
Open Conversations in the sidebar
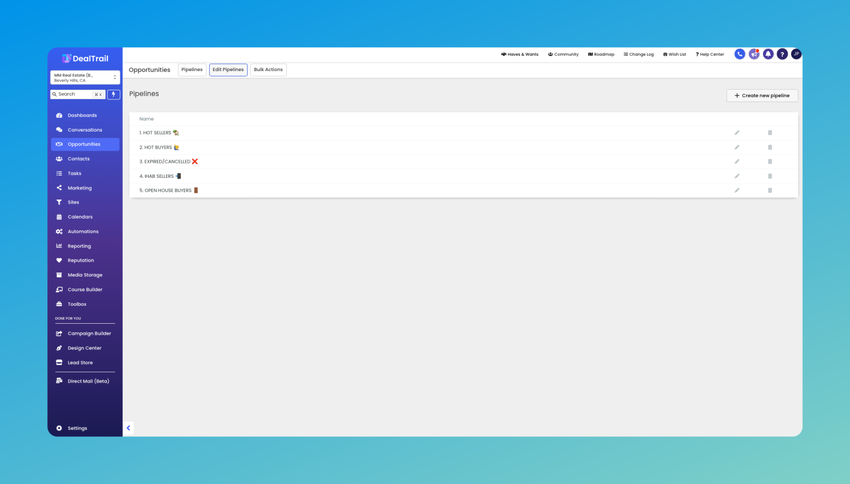[x=85, y=130]
